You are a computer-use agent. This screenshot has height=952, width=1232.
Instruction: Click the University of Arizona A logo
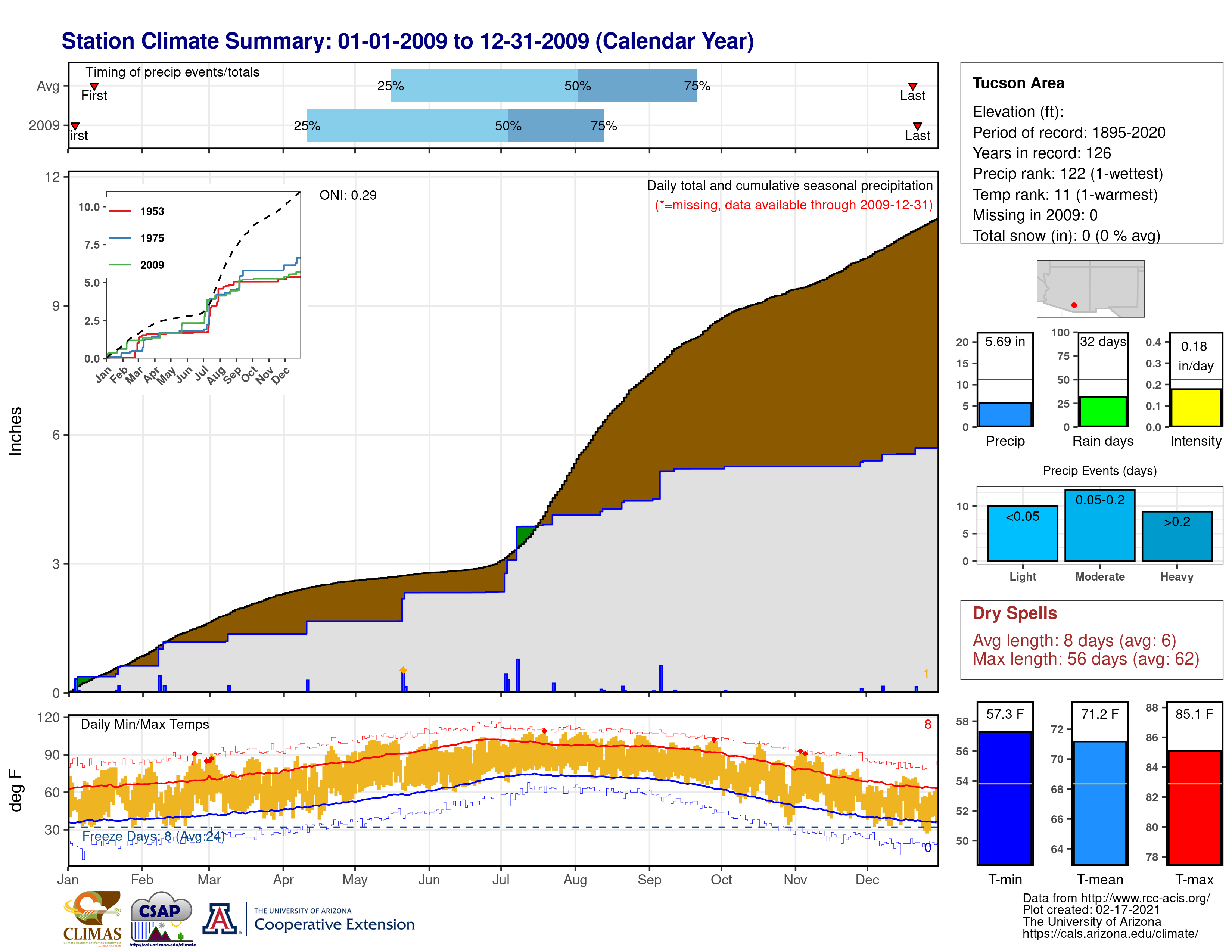[221, 919]
